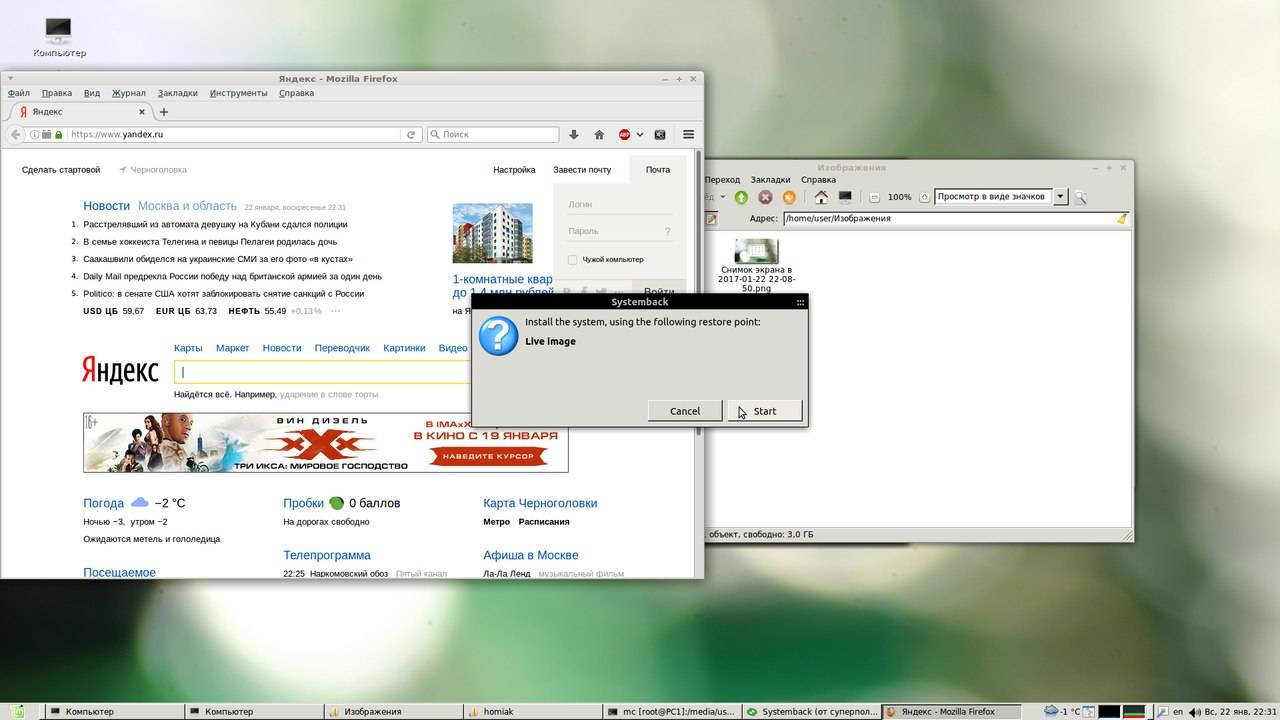Click the green Up arrow in file manager
The height and width of the screenshot is (720, 1280).
[x=741, y=197]
